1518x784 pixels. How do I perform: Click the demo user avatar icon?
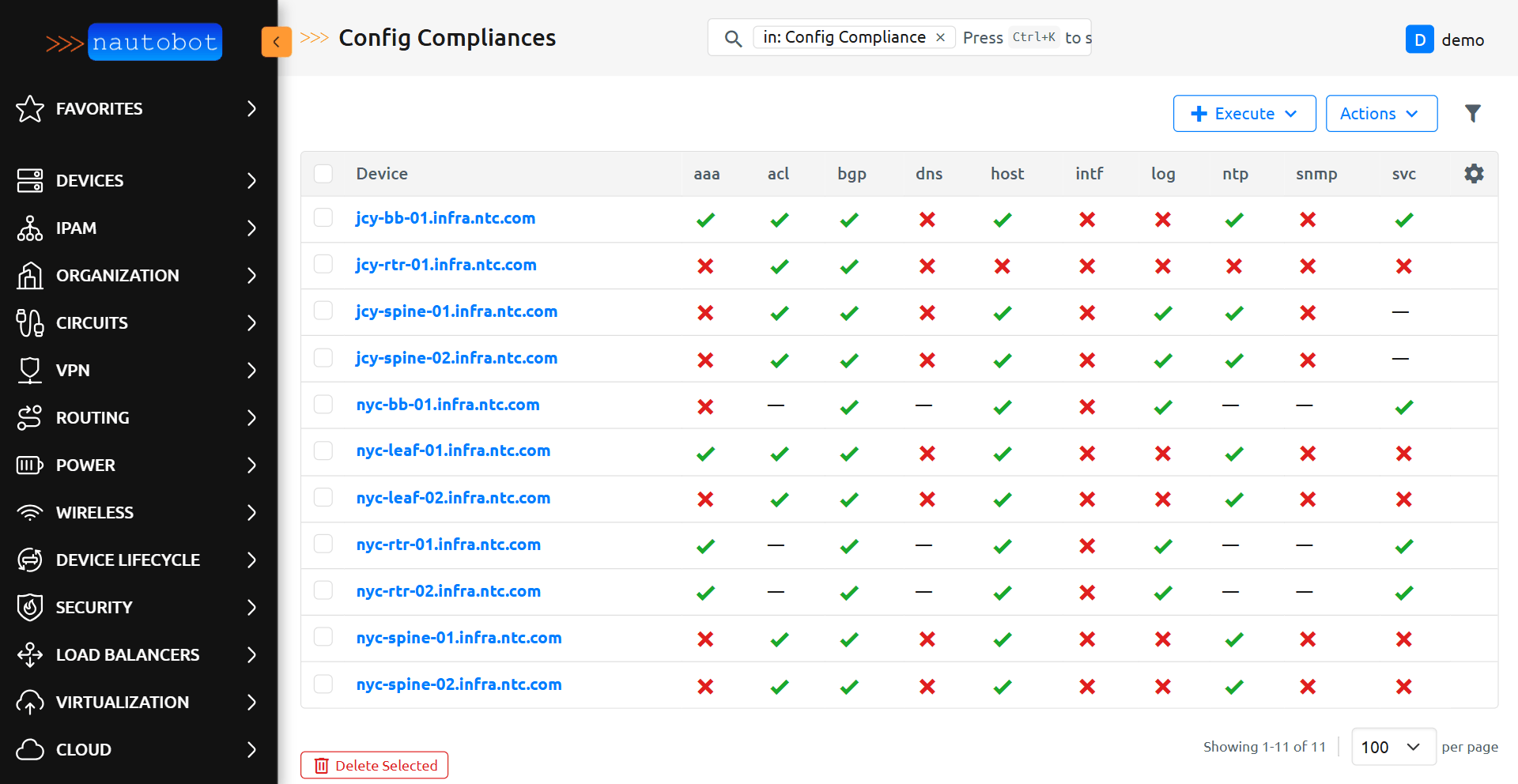click(x=1419, y=40)
